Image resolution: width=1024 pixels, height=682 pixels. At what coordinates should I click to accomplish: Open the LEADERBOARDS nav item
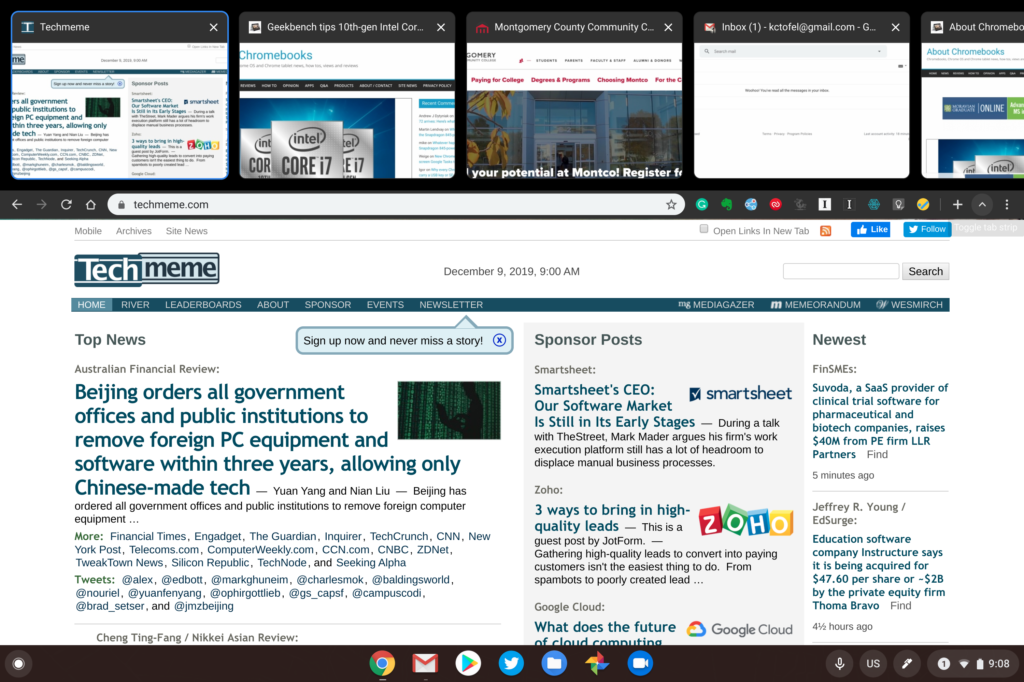point(203,305)
